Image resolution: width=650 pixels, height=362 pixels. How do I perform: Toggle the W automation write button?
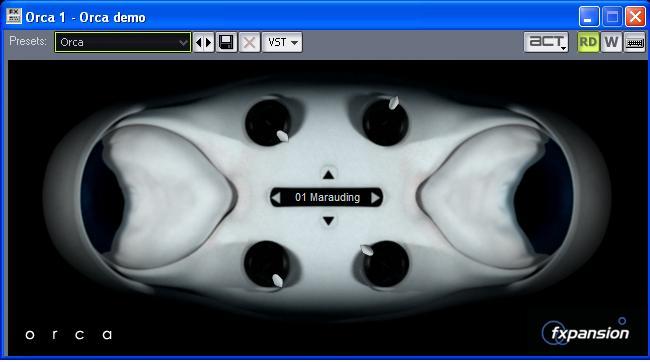coord(611,42)
